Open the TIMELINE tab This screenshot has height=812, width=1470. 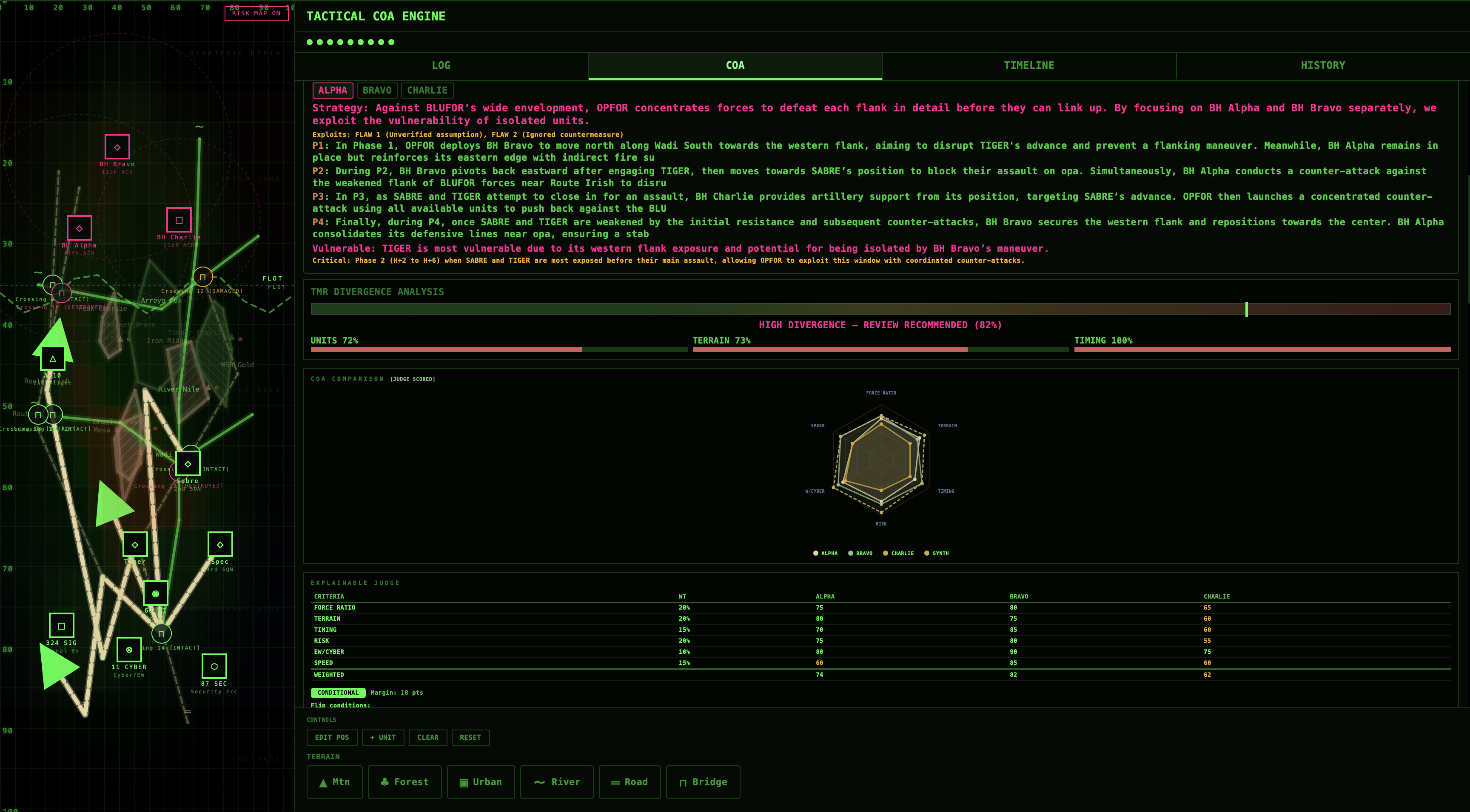click(1028, 65)
